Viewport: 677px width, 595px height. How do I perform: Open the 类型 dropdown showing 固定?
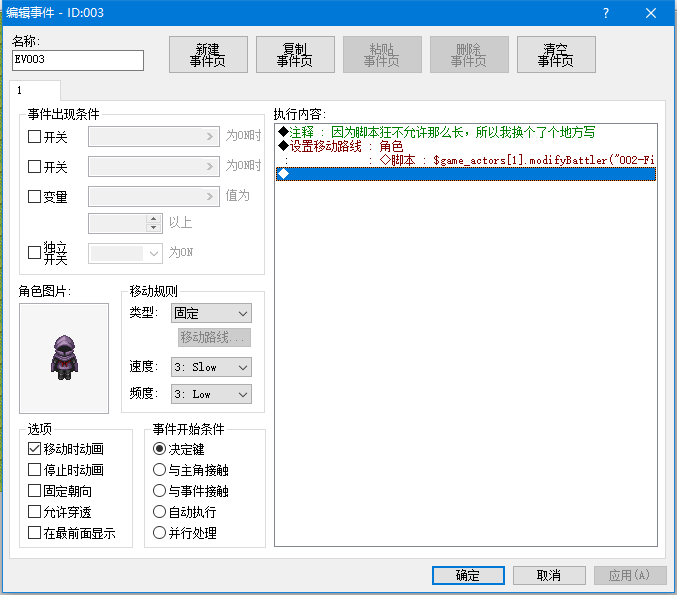click(x=211, y=313)
